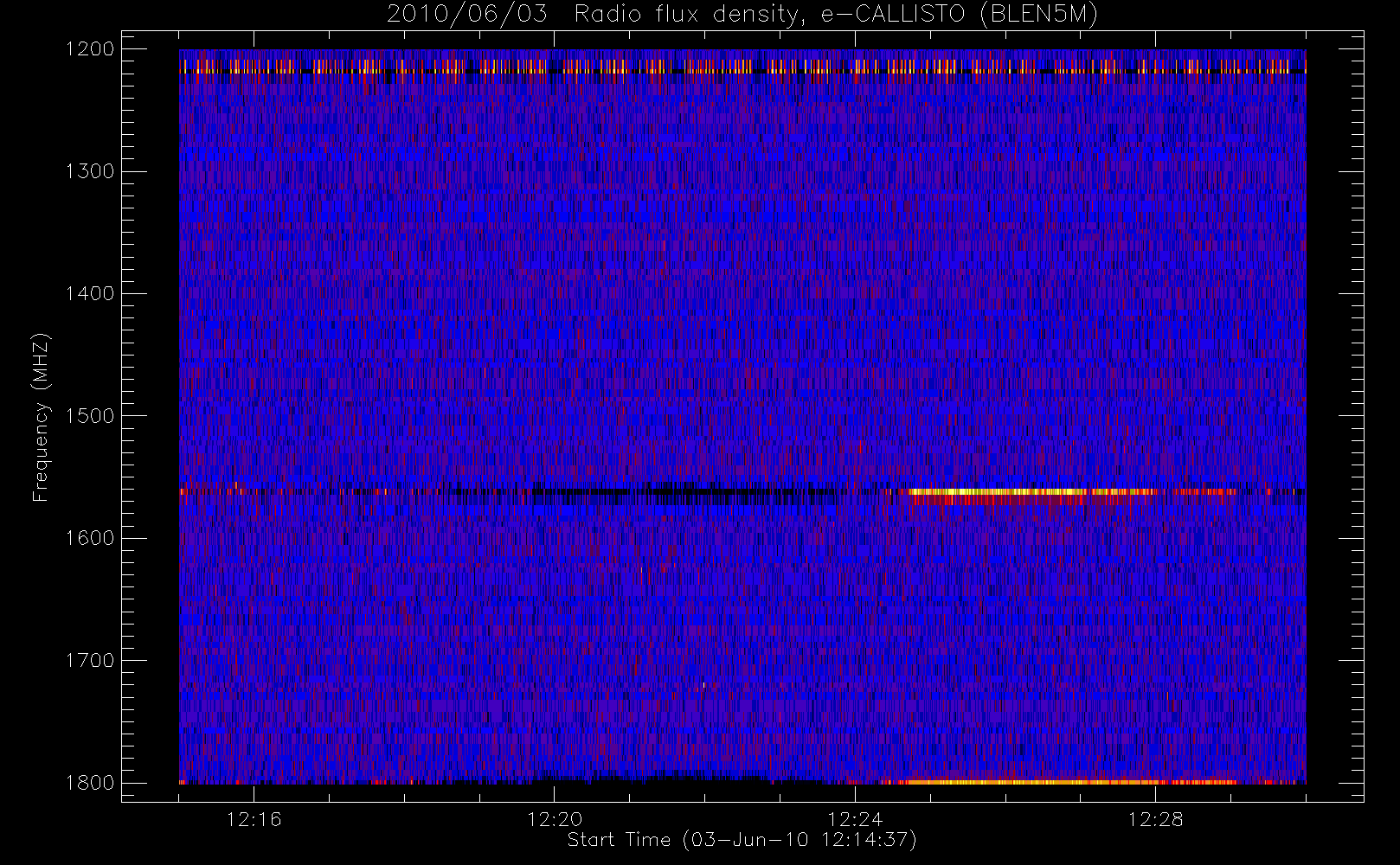1400x865 pixels.
Task: Click the plot title 'Radio flux density, e-CALLISTO (BLEN5M)'
Action: pyautogui.click(x=836, y=14)
